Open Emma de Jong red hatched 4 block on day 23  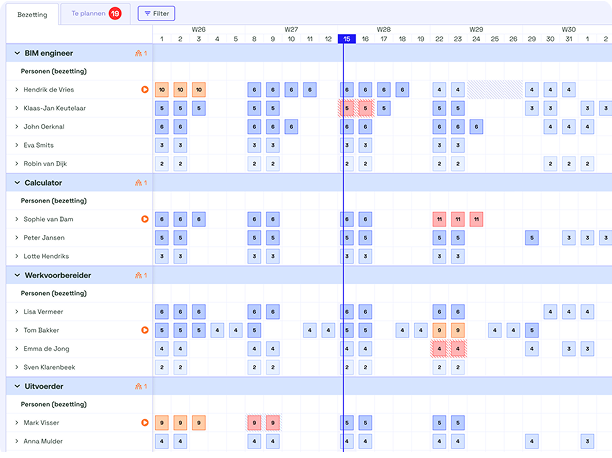coord(458,349)
